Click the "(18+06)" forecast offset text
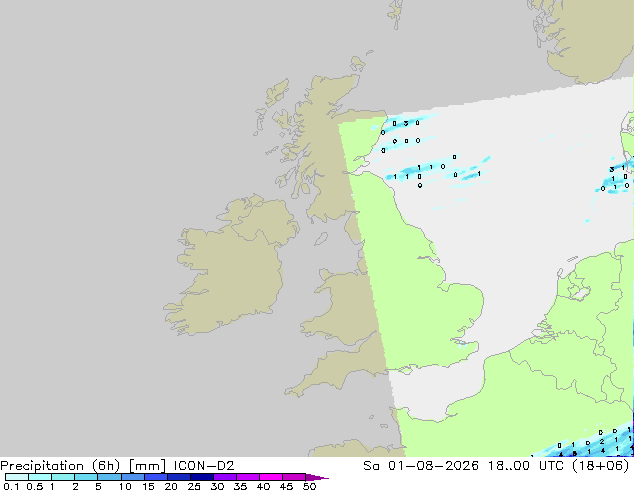634x490 pixels. (601, 466)
